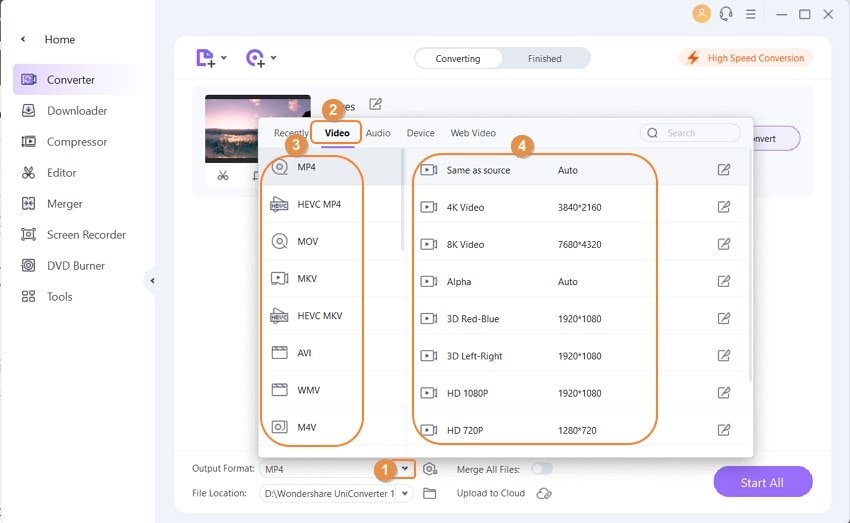The width and height of the screenshot is (850, 523).
Task: Edit the Same as source preset
Action: point(724,170)
